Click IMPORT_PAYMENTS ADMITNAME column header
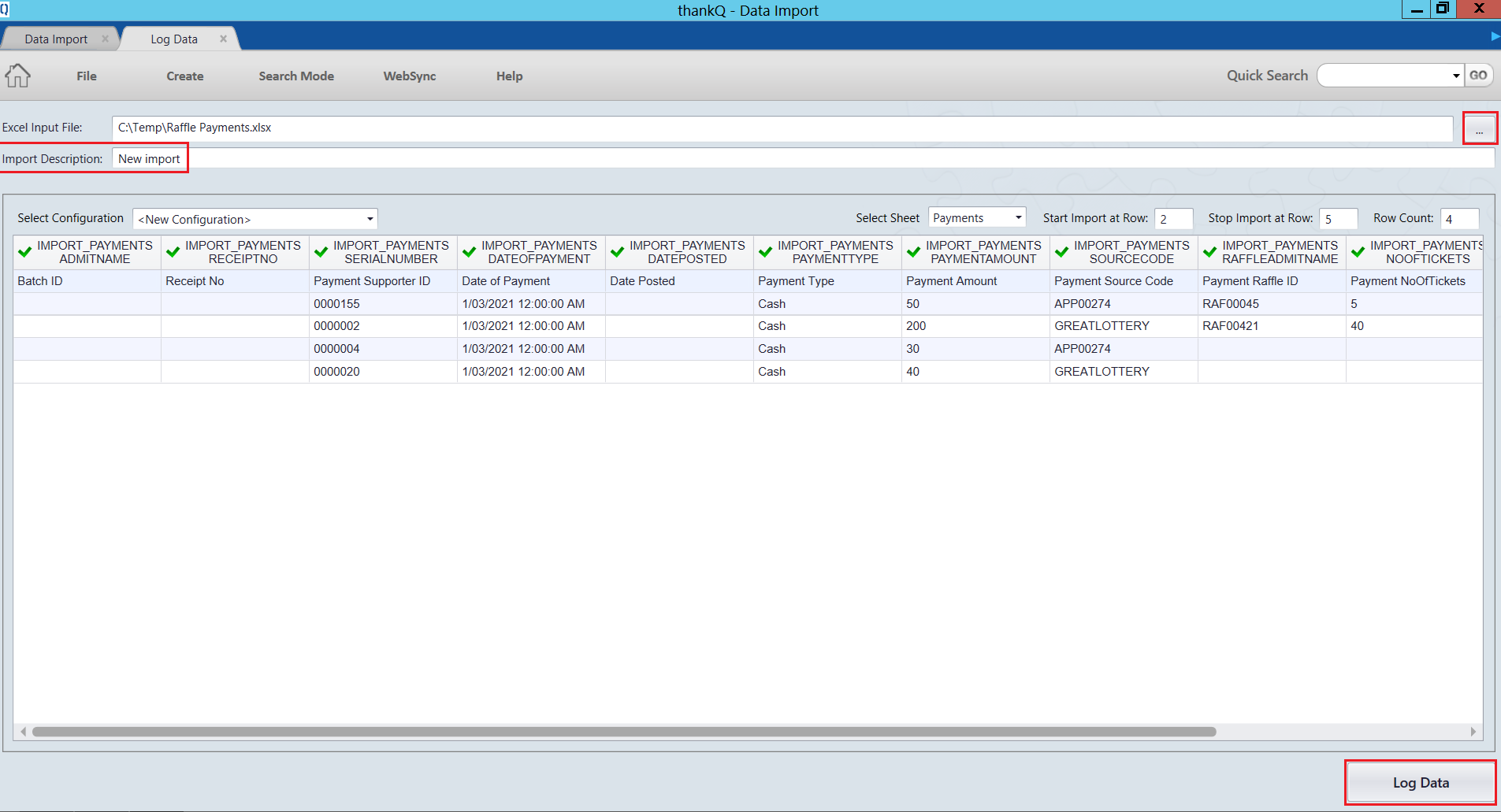Viewport: 1501px width, 812px height. [87, 252]
